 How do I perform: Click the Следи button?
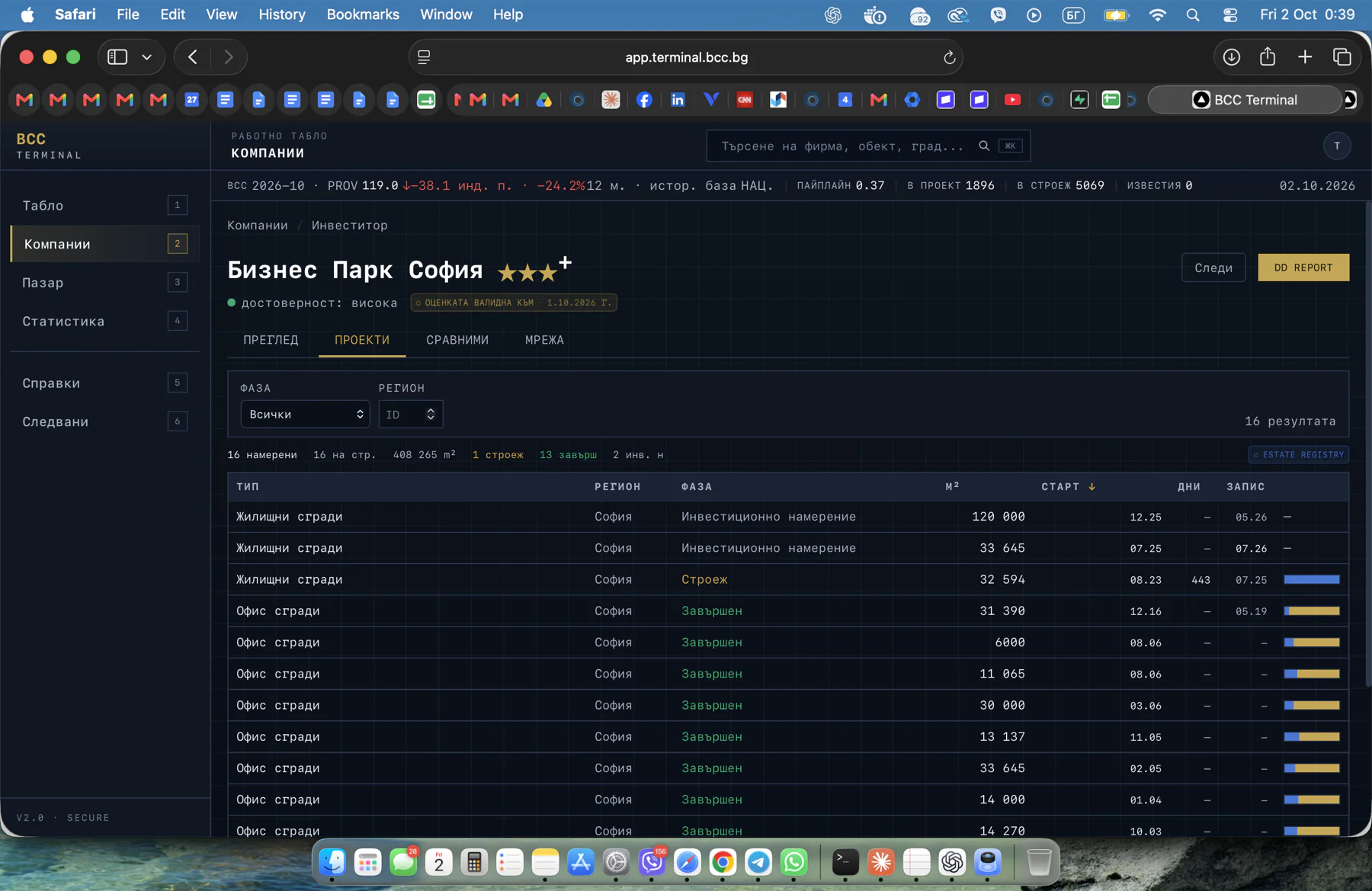[x=1213, y=268]
